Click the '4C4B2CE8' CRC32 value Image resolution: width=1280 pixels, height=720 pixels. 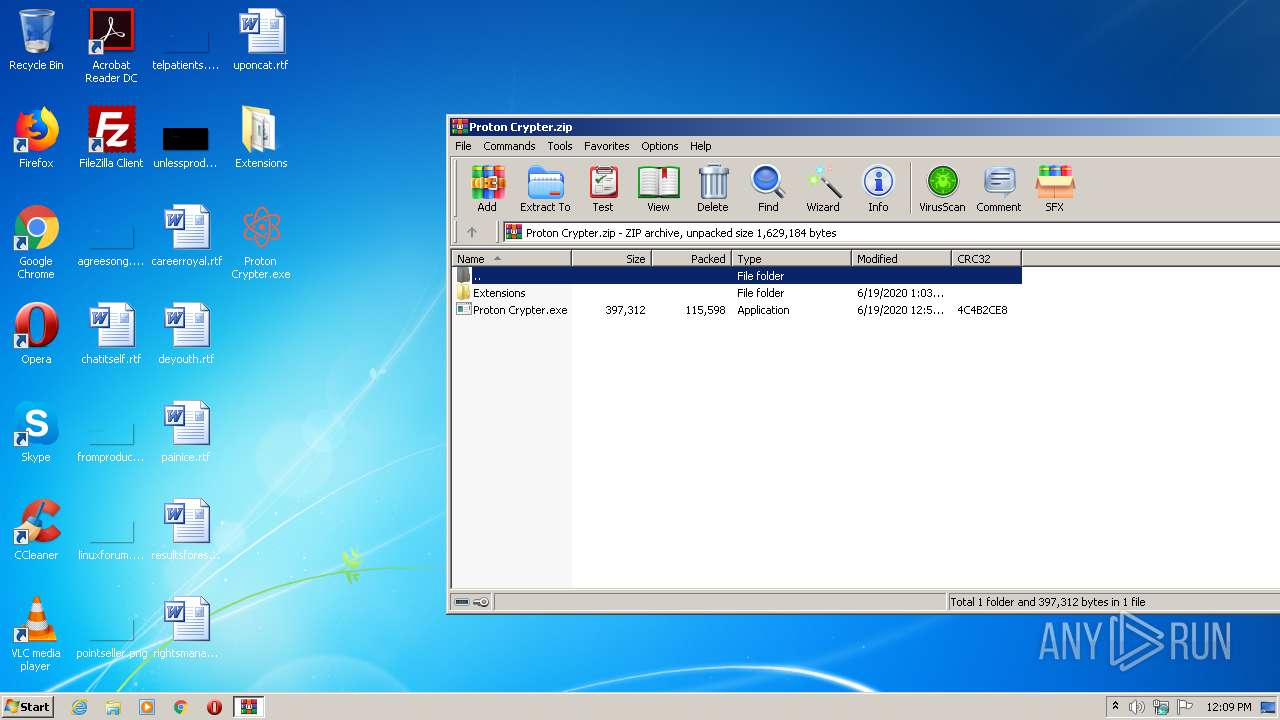[x=982, y=310]
